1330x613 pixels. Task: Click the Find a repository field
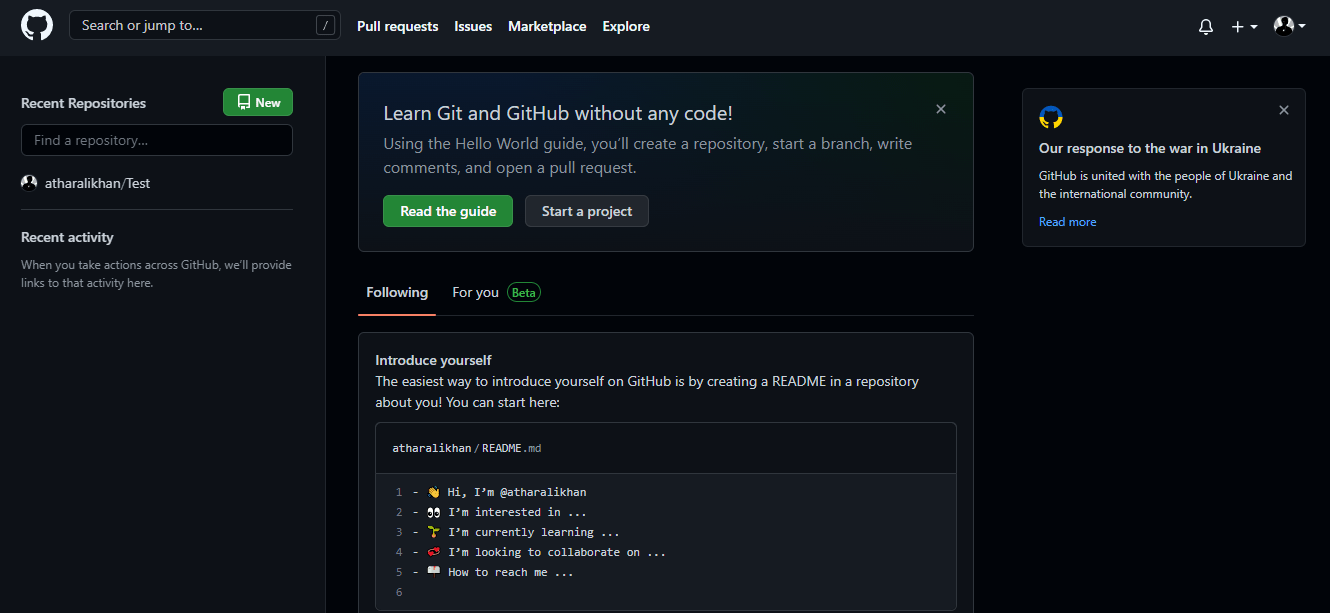tap(157, 140)
